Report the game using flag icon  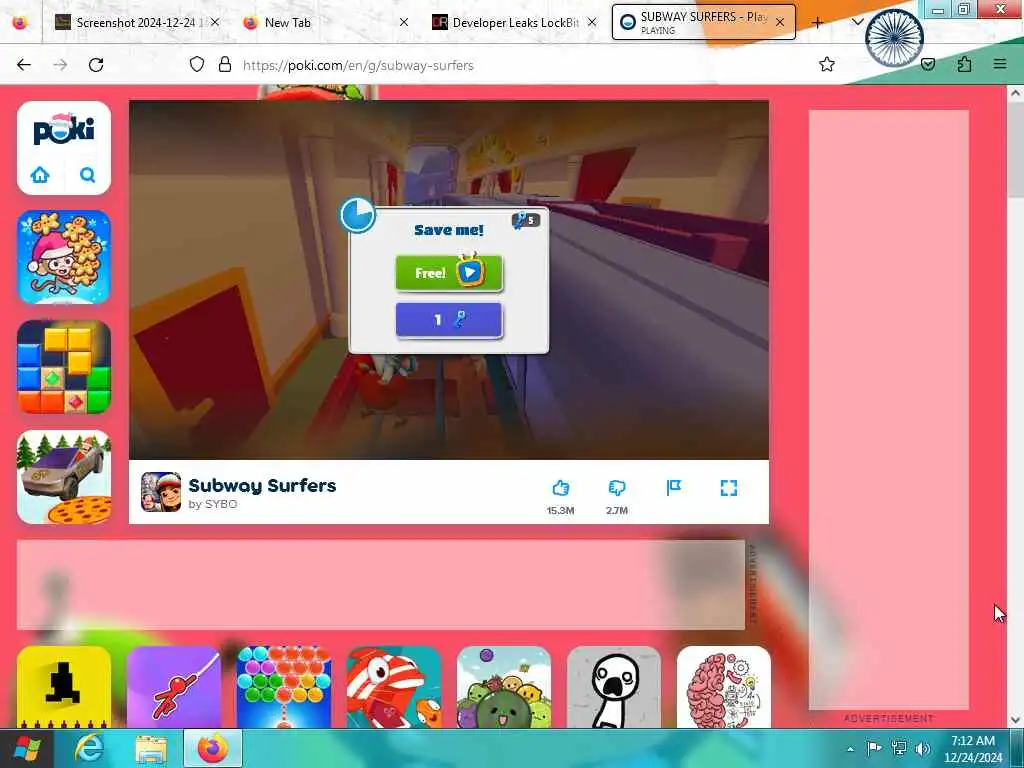point(673,488)
